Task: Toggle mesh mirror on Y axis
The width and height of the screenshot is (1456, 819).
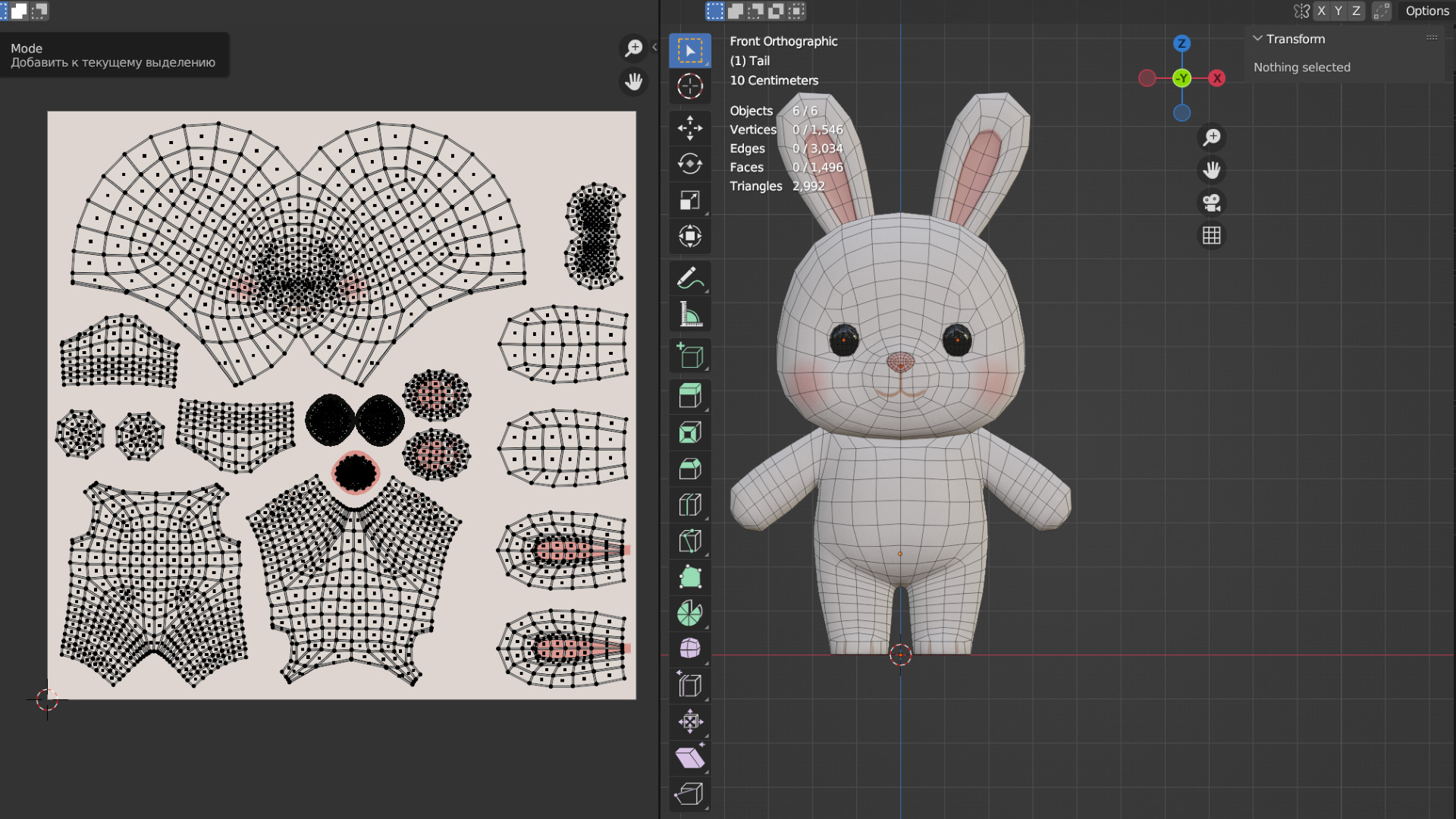Action: click(1339, 11)
